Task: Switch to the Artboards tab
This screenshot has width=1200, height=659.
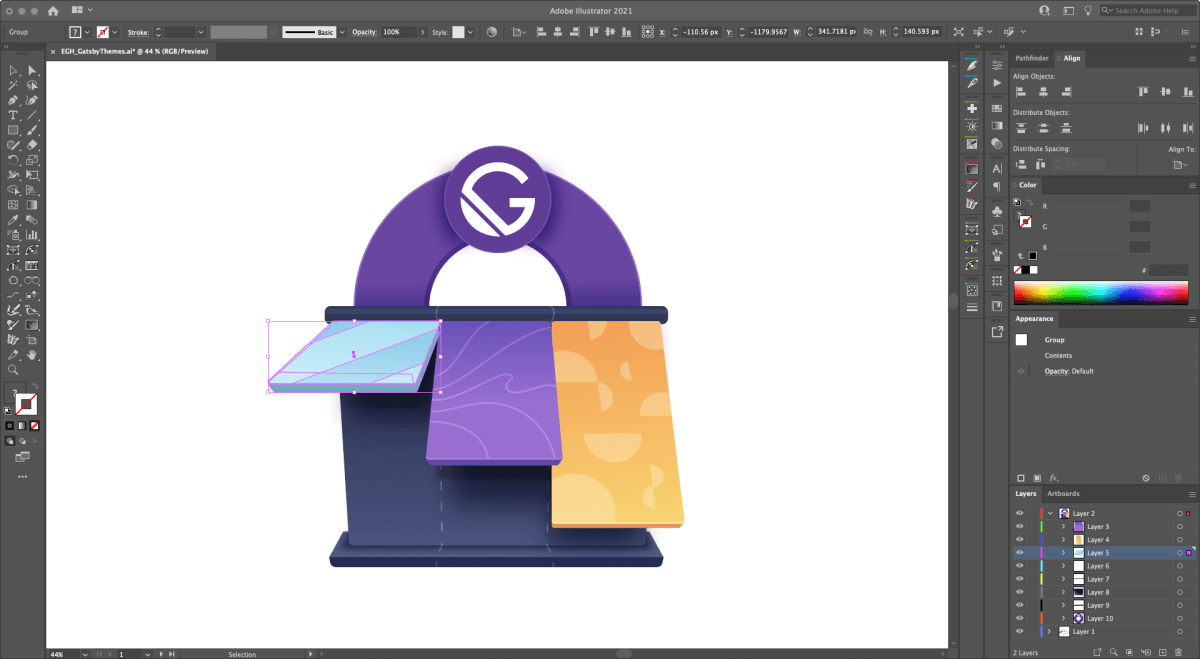Action: point(1063,494)
